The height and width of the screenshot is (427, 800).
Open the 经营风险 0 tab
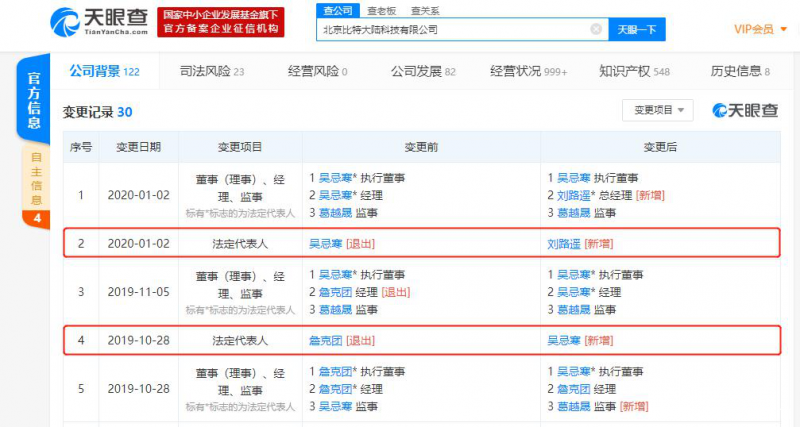317,71
